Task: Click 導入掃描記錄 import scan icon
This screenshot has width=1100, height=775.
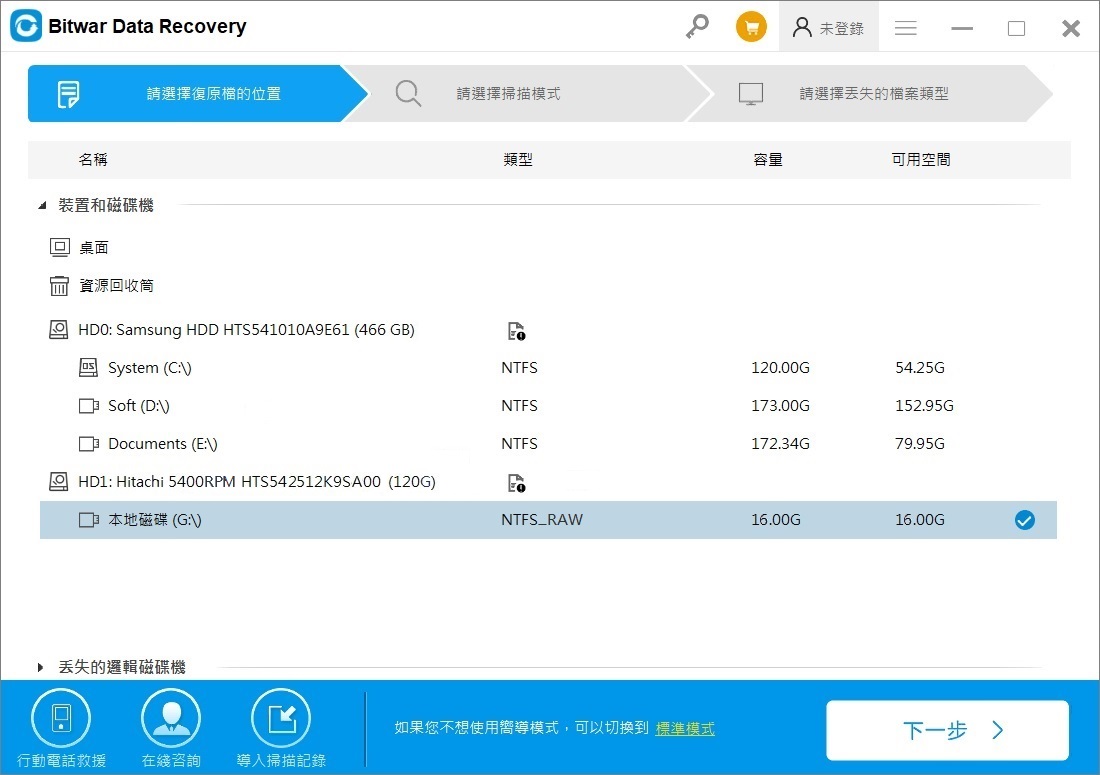Action: (281, 718)
